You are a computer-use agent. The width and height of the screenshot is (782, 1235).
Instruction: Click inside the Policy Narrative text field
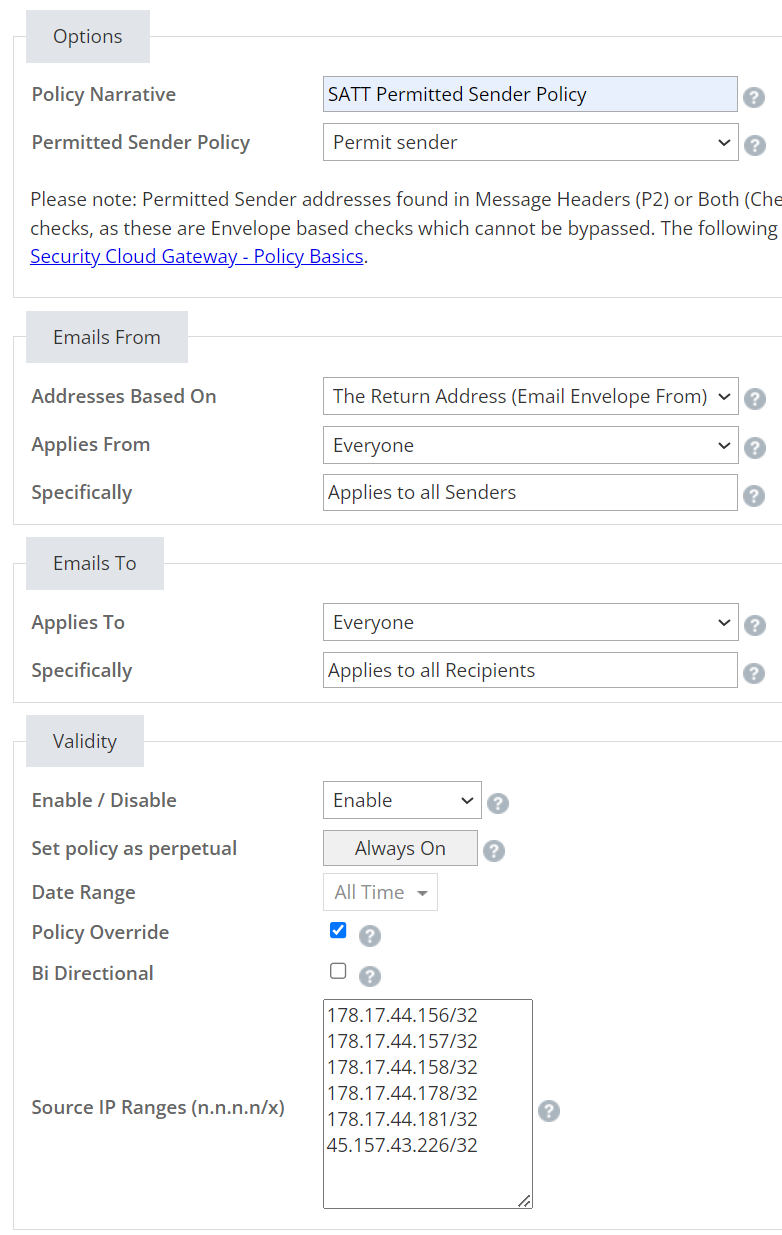(530, 94)
